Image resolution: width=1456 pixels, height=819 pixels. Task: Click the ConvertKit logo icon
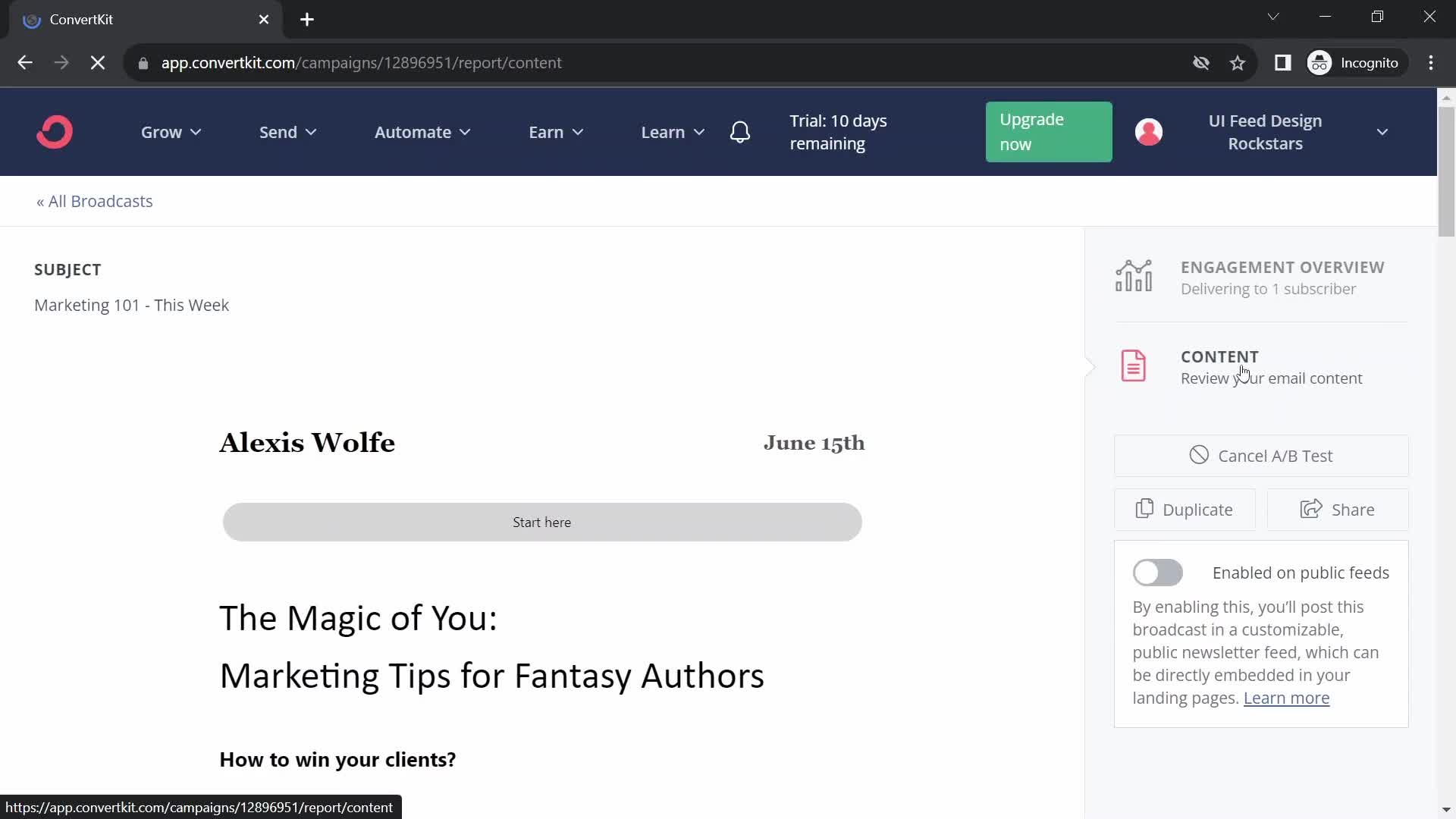tap(55, 131)
